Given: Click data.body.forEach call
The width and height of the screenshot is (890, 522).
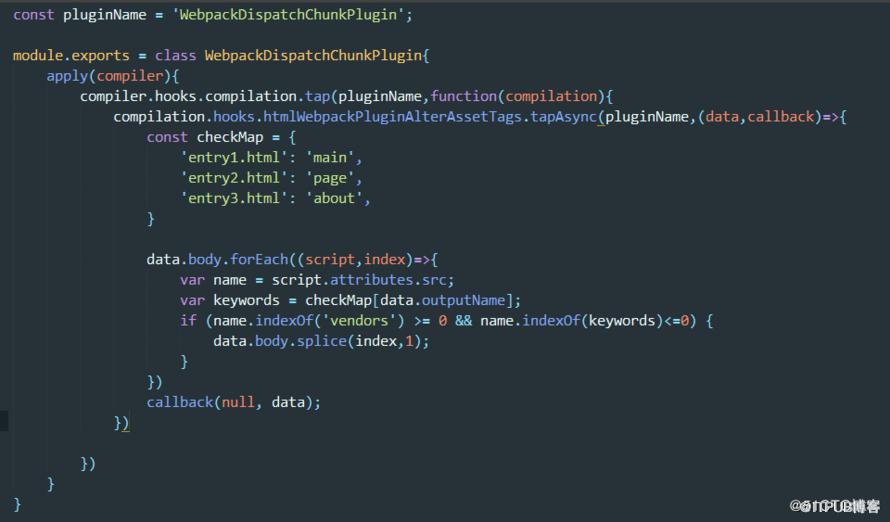Looking at the screenshot, I should 217,260.
